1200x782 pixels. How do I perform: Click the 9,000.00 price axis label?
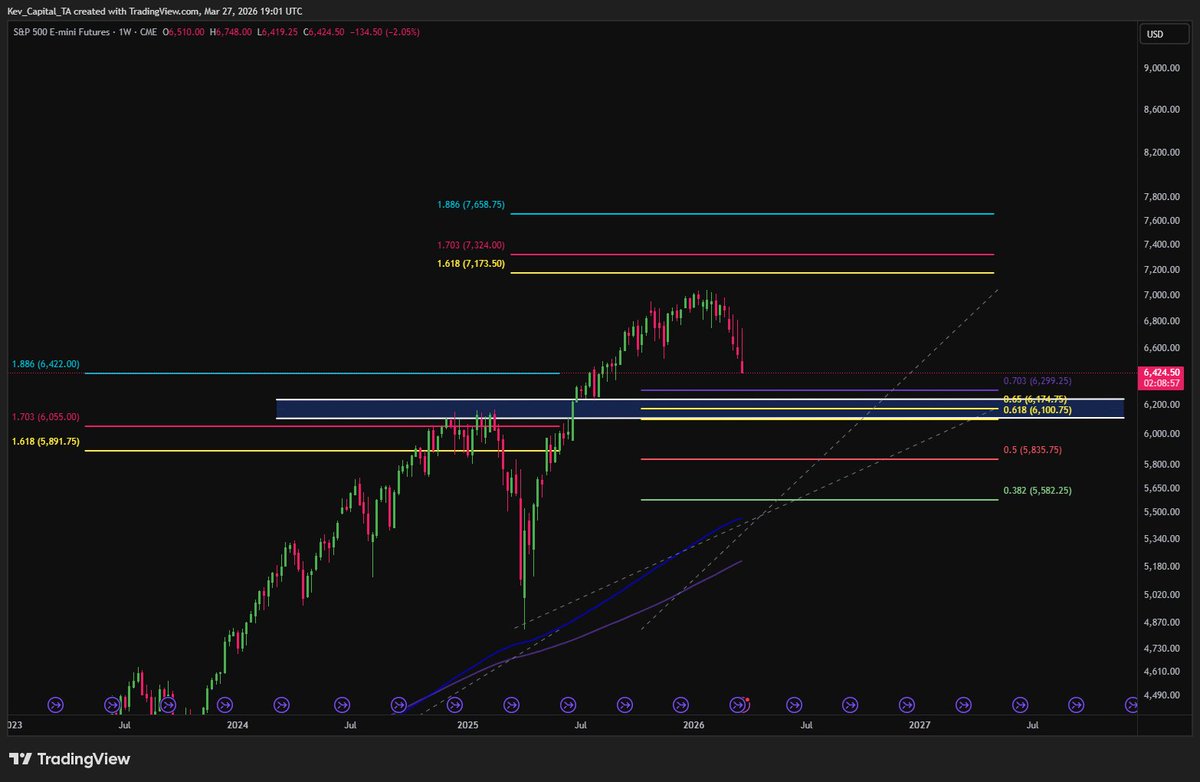point(1160,69)
